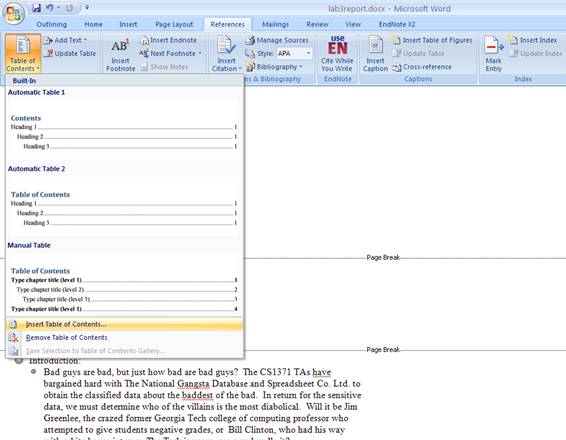Save document with Quick Access floppy icon

36,8
